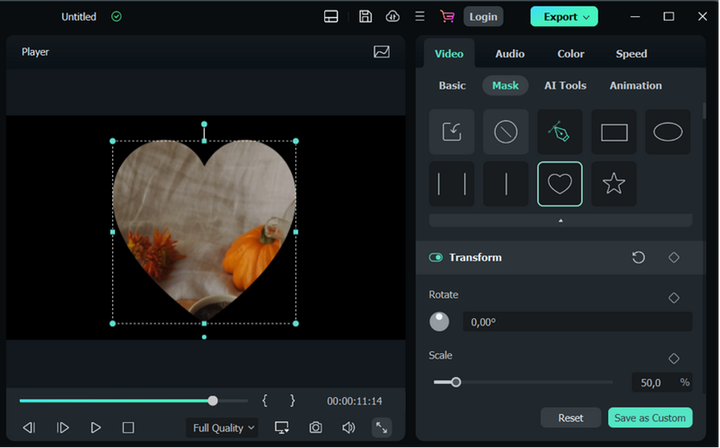This screenshot has height=448, width=720.
Task: Add keyframe for Scale
Action: (x=674, y=358)
